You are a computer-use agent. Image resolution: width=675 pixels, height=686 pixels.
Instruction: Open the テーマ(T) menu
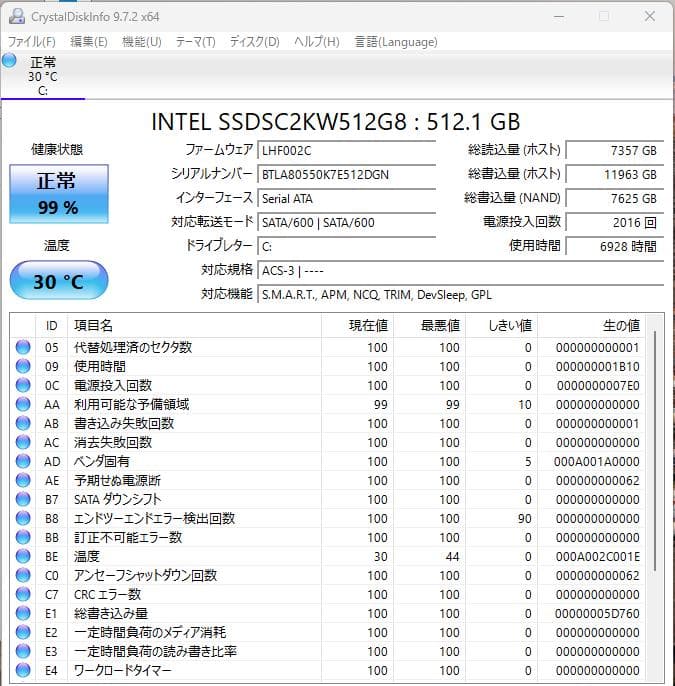click(196, 42)
